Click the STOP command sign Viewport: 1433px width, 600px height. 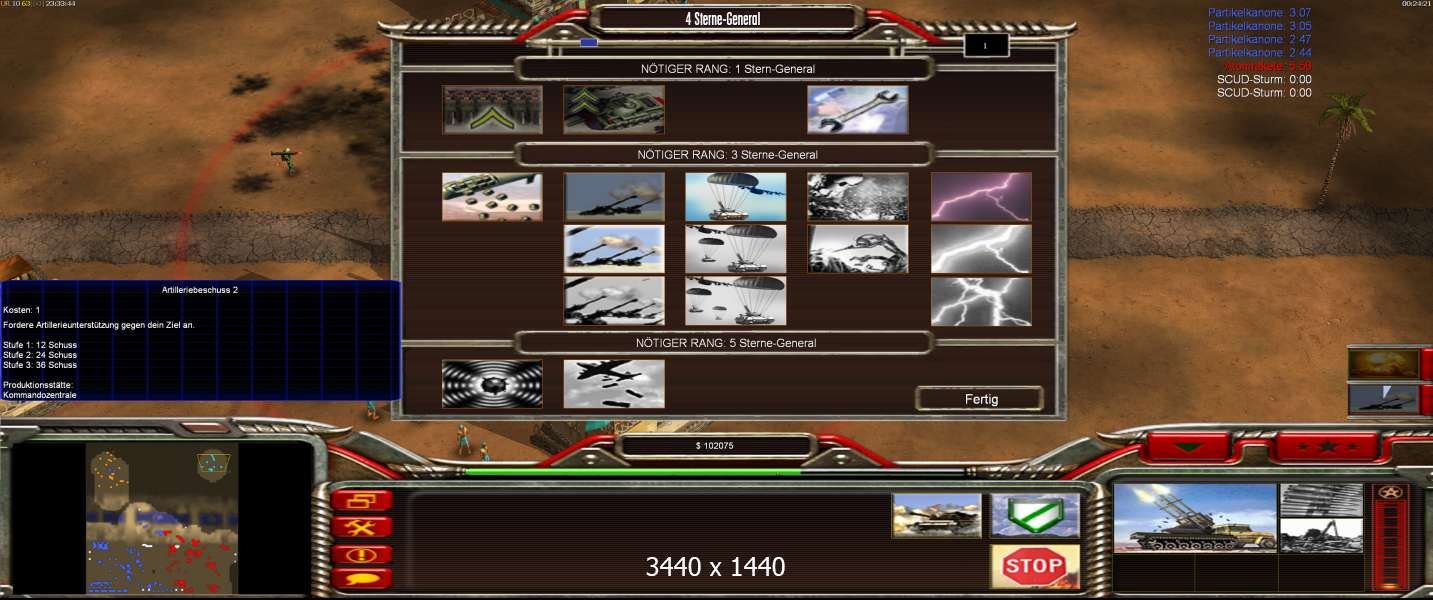1035,567
